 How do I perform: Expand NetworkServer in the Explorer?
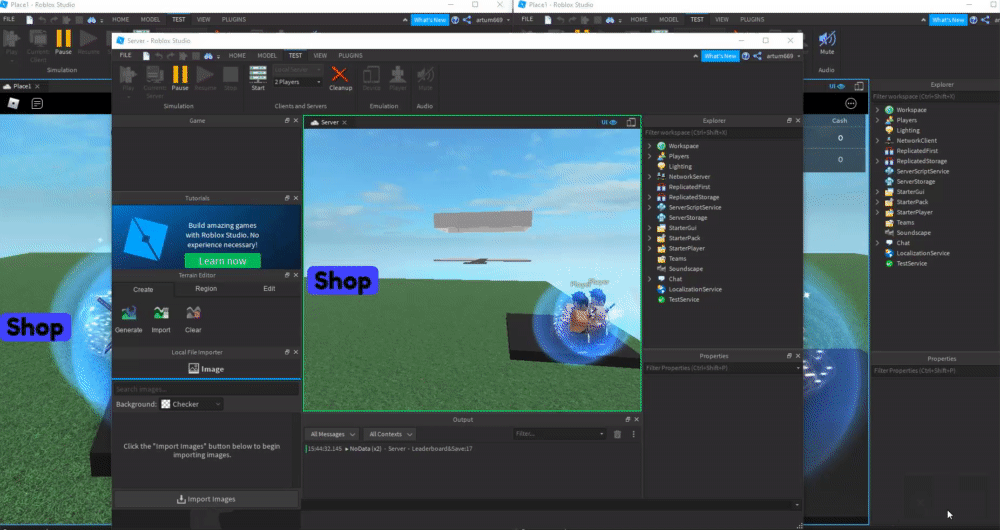pyautogui.click(x=650, y=177)
